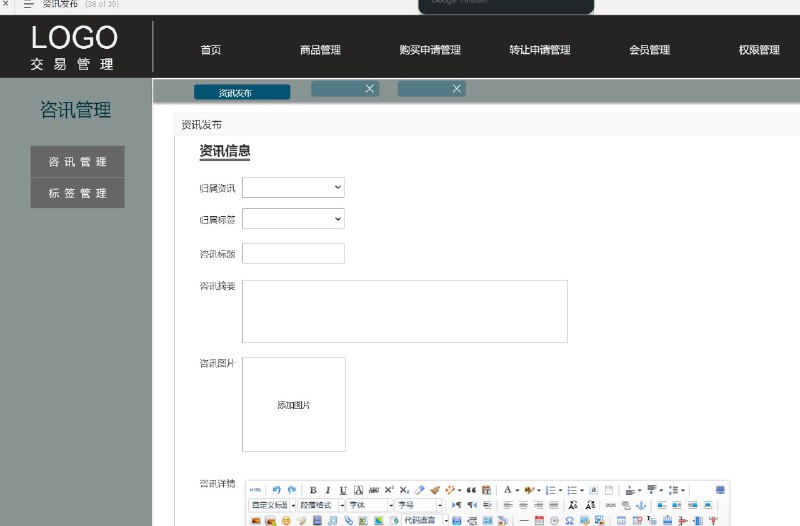This screenshot has width=800, height=526.
Task: Toggle underline formatting in the editor
Action: coord(343,490)
